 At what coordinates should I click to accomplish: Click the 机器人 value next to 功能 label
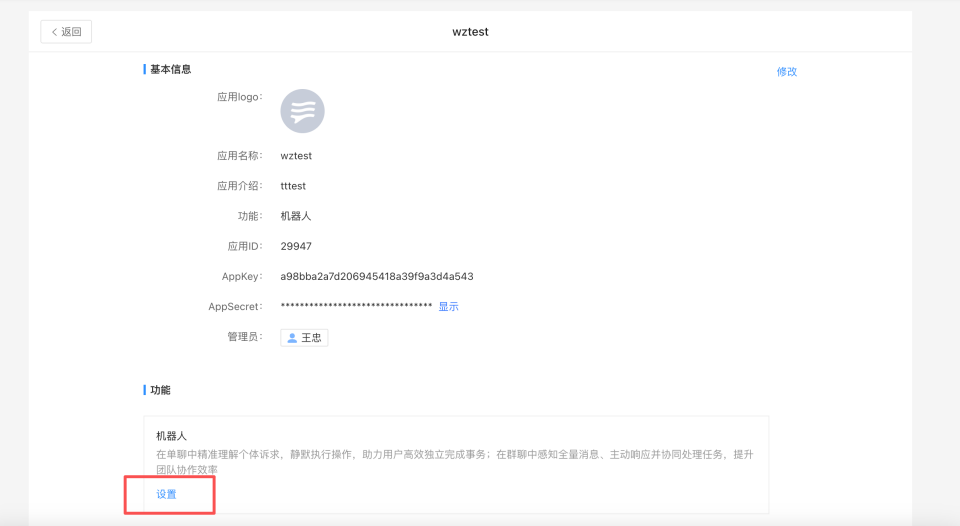coord(296,216)
